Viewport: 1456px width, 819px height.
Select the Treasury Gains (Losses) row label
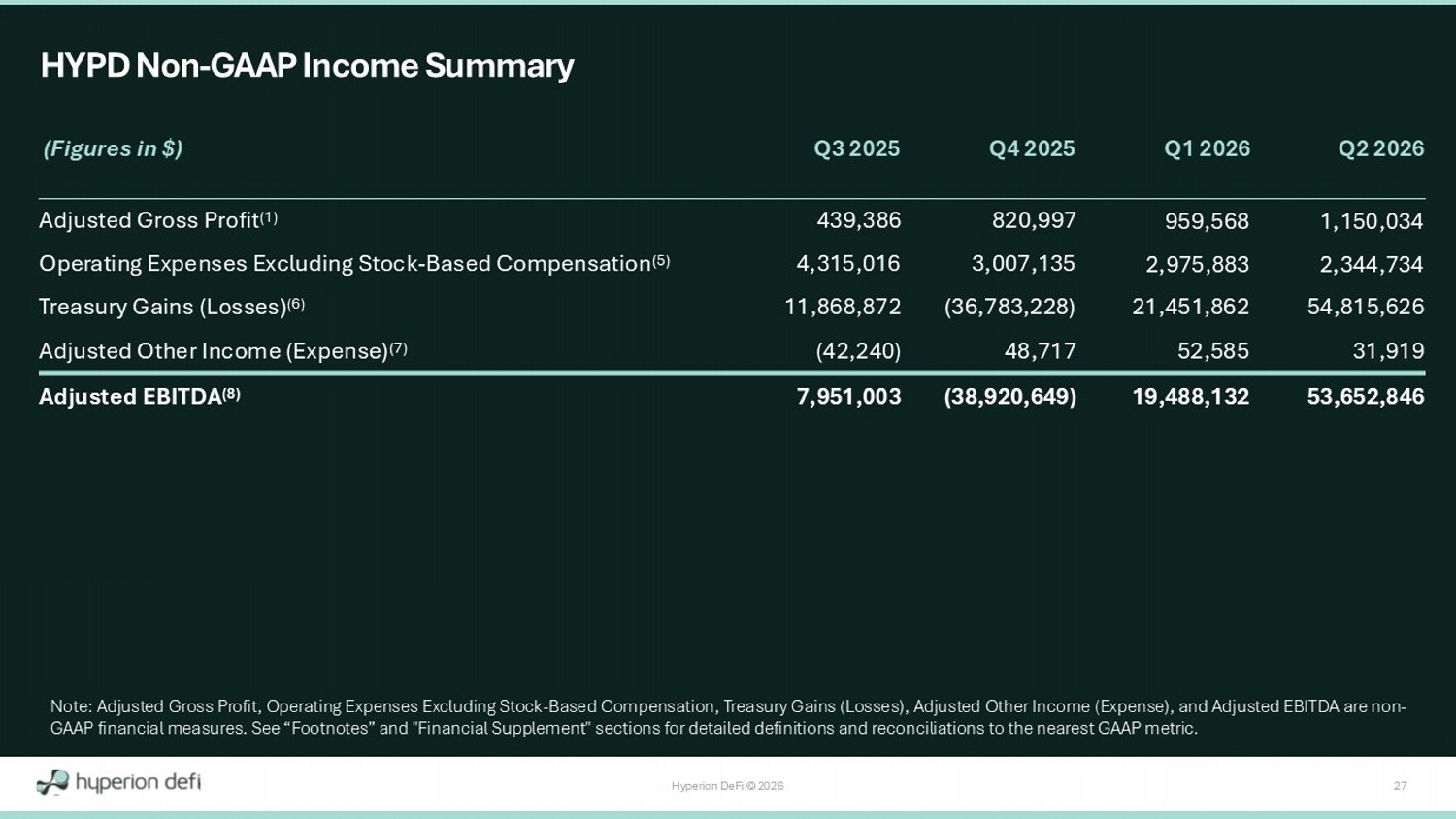[172, 307]
